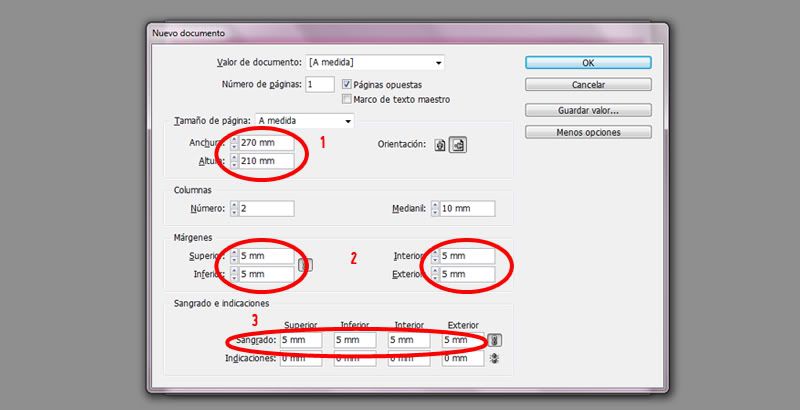Click Interior margin stepper arrows
800x410 pixels.
point(435,256)
